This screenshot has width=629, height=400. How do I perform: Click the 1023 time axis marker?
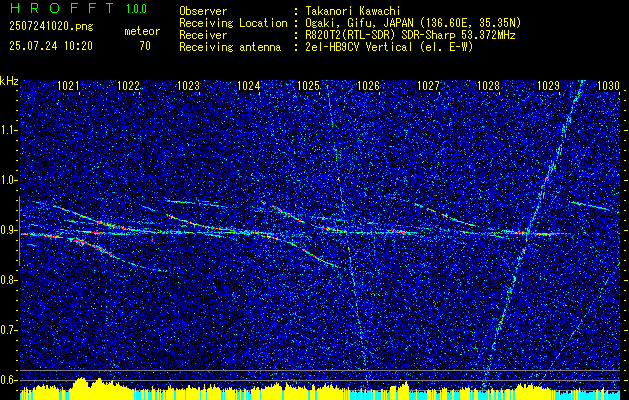[189, 85]
